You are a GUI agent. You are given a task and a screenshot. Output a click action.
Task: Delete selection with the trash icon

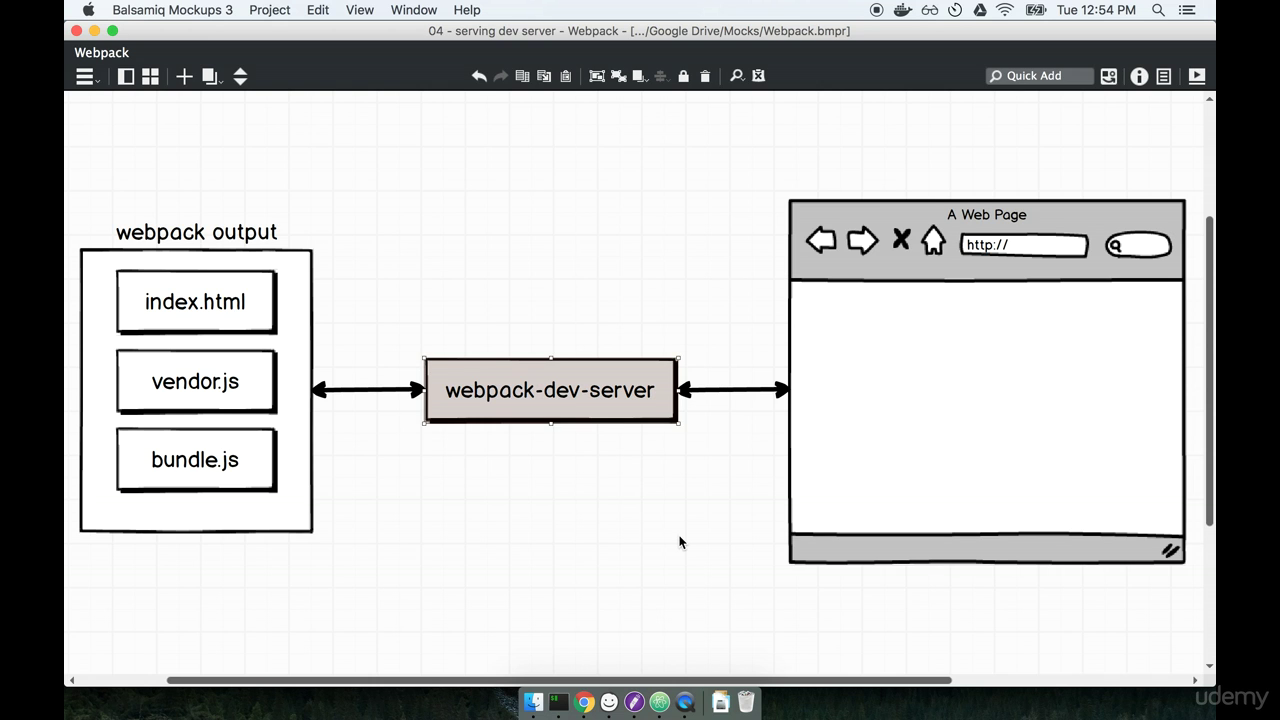pos(705,76)
